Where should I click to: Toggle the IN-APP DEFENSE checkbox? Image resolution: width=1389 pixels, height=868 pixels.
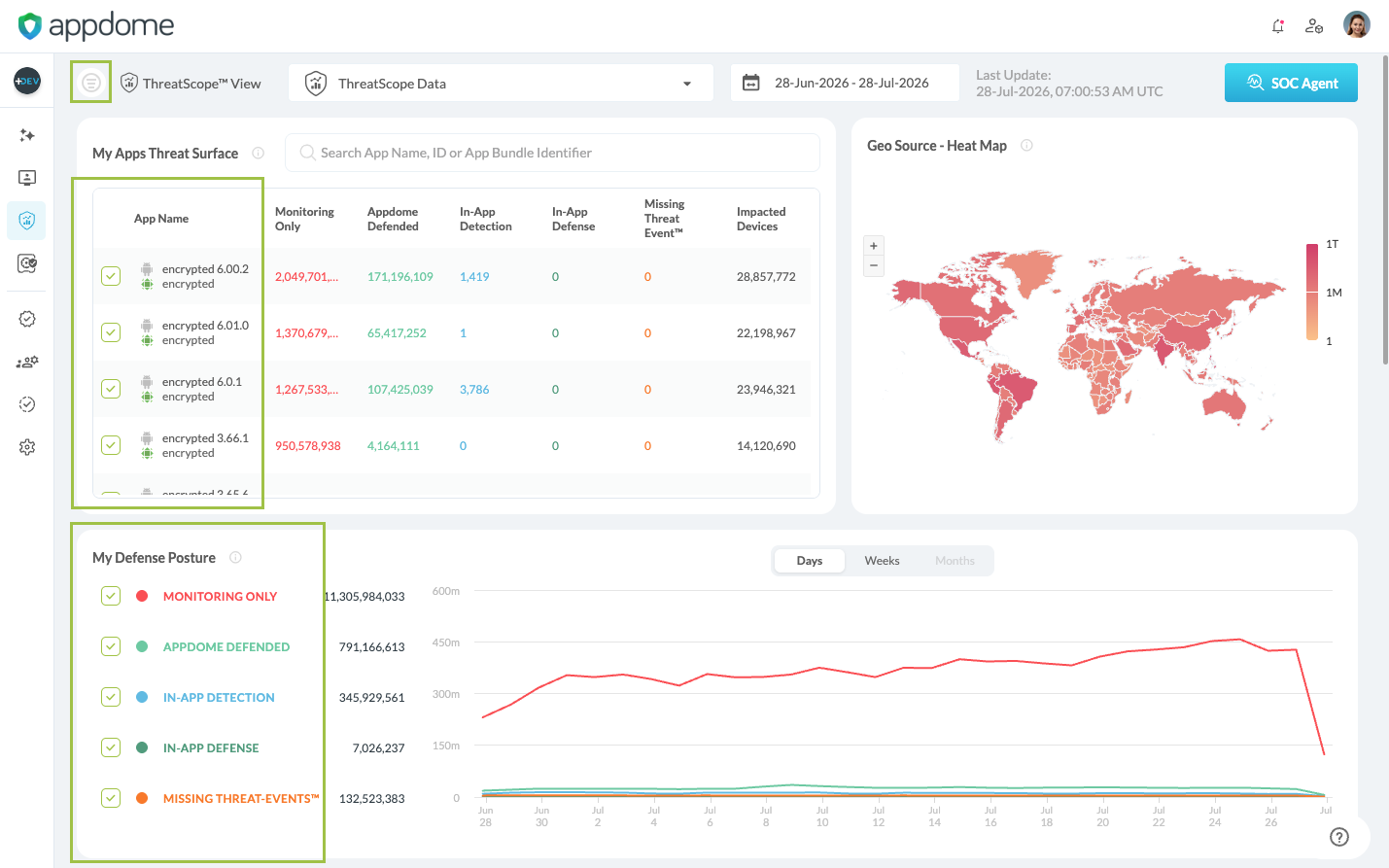(x=111, y=747)
